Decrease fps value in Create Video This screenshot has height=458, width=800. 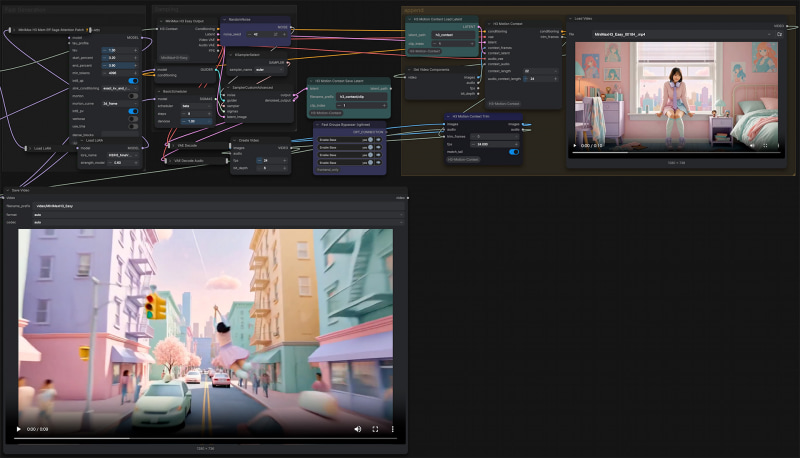pos(259,160)
